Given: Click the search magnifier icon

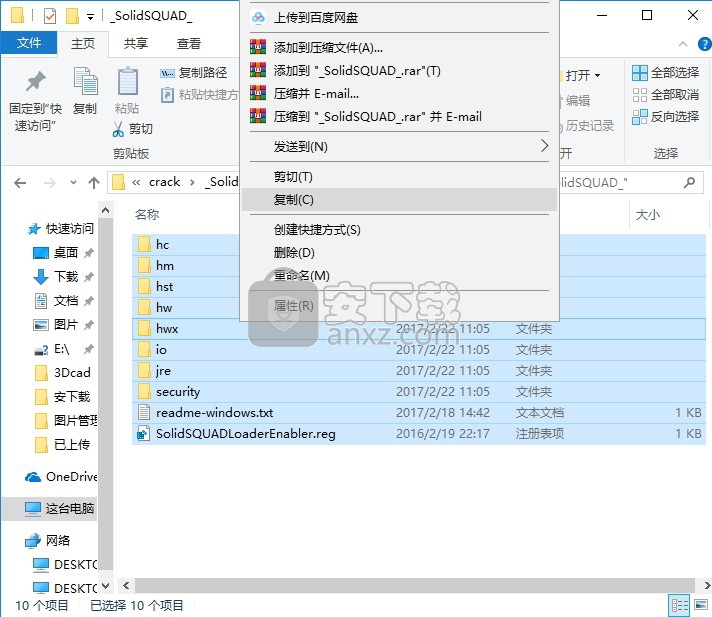Looking at the screenshot, I should tap(689, 183).
